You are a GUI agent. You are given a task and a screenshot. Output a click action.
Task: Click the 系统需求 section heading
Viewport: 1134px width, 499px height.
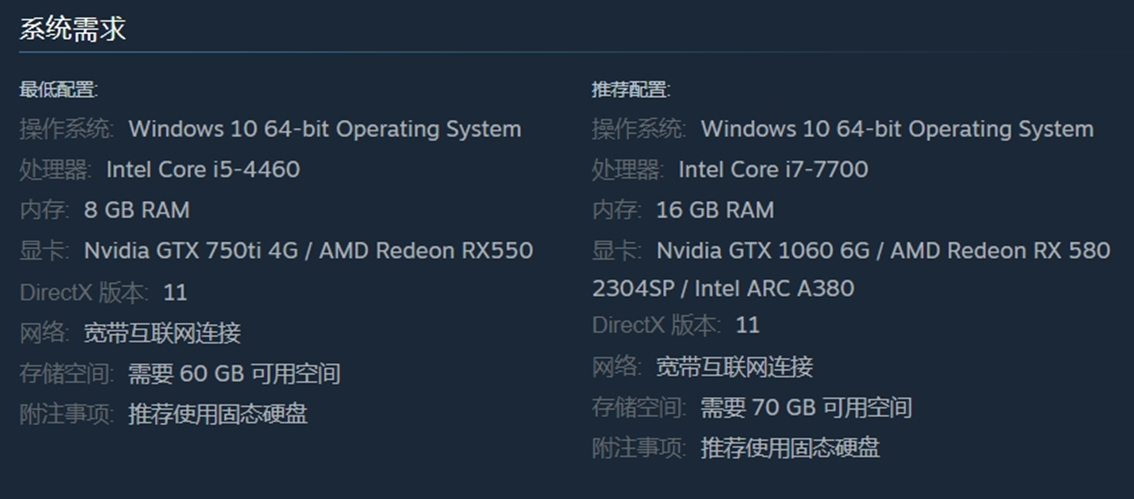click(x=73, y=28)
